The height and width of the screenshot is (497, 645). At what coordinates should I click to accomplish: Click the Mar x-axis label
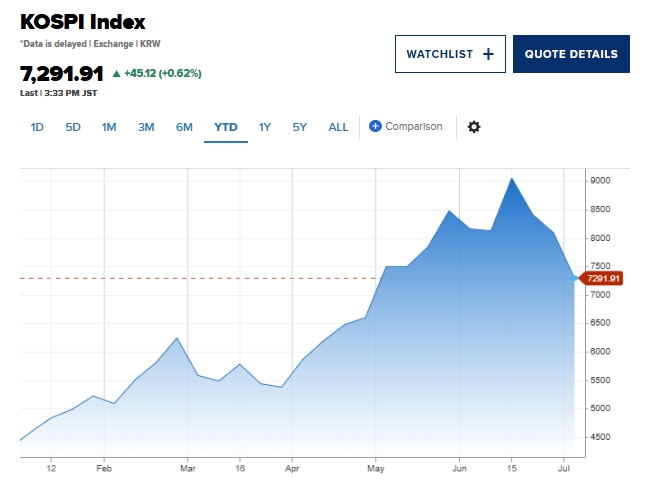click(188, 469)
